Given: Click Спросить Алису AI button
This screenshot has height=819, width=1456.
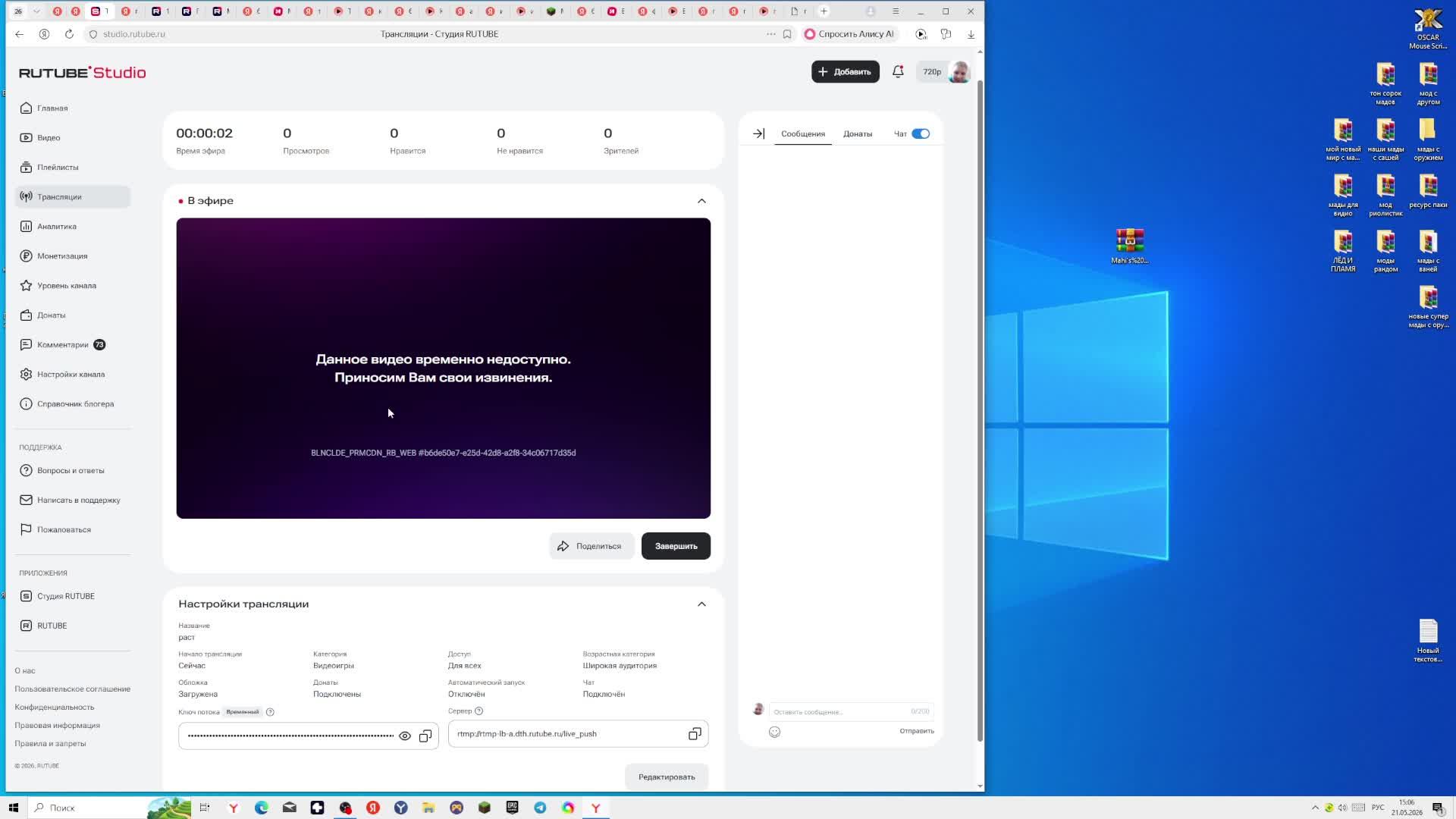Looking at the screenshot, I should (x=849, y=34).
